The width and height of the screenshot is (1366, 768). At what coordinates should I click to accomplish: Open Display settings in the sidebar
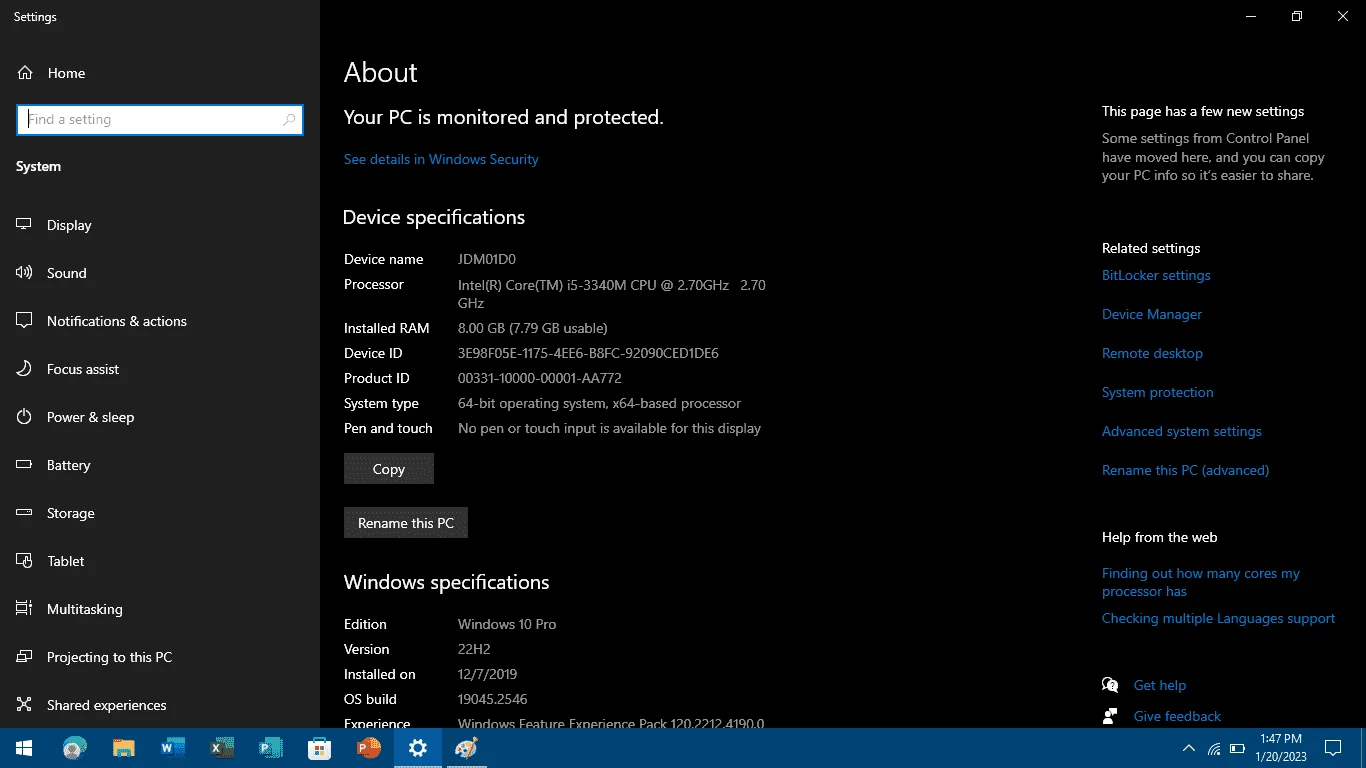[x=160, y=225]
